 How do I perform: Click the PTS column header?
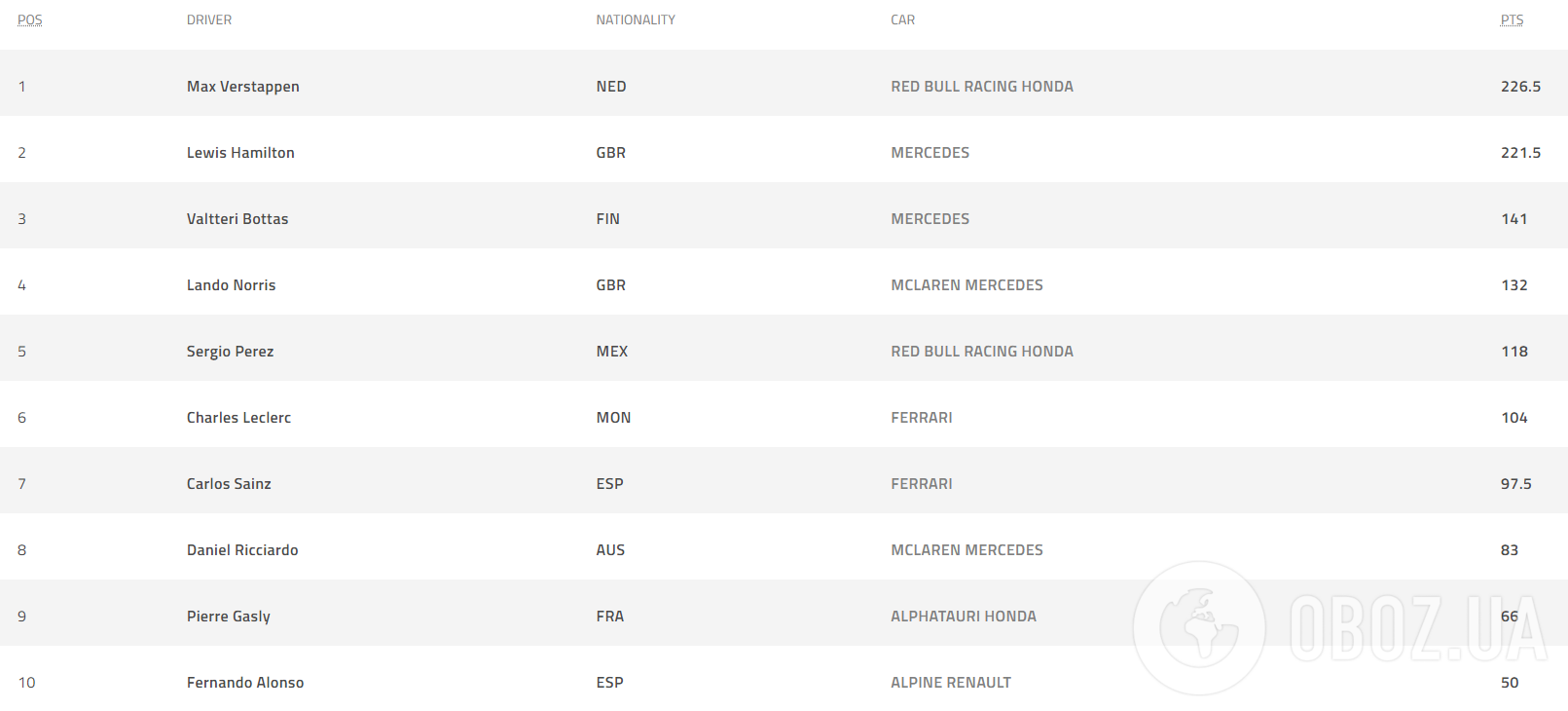[1512, 19]
